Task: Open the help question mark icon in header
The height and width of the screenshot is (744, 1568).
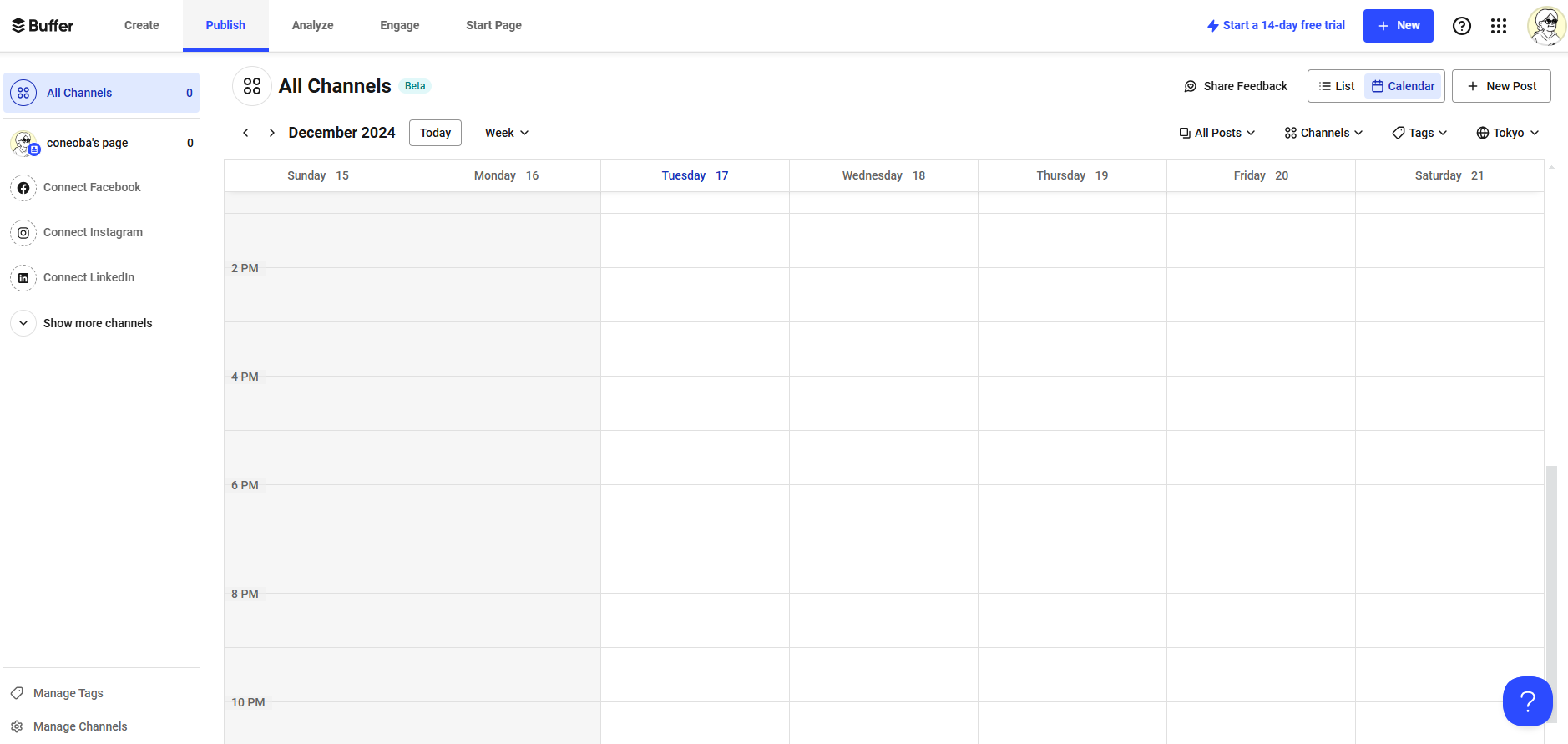Action: click(1461, 26)
